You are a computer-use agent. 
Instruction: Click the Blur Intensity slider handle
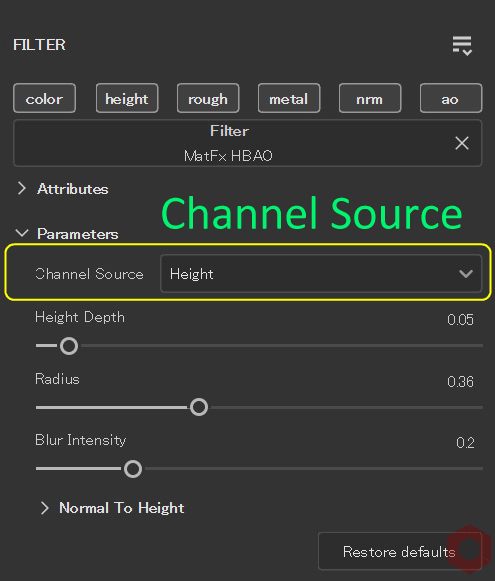click(133, 469)
